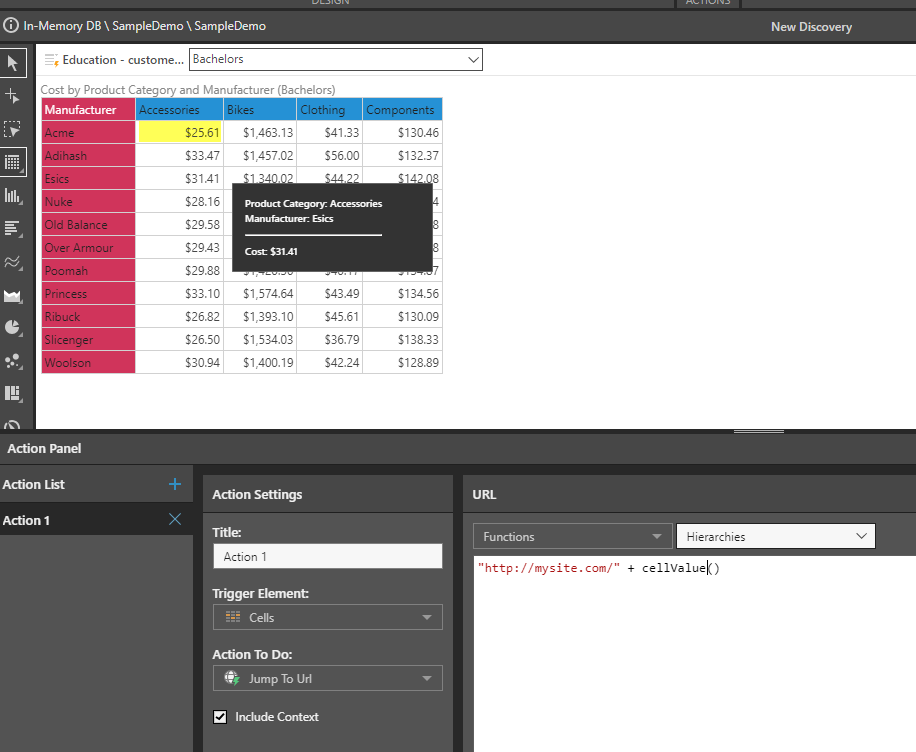Click the Old Balance row header

(88, 225)
